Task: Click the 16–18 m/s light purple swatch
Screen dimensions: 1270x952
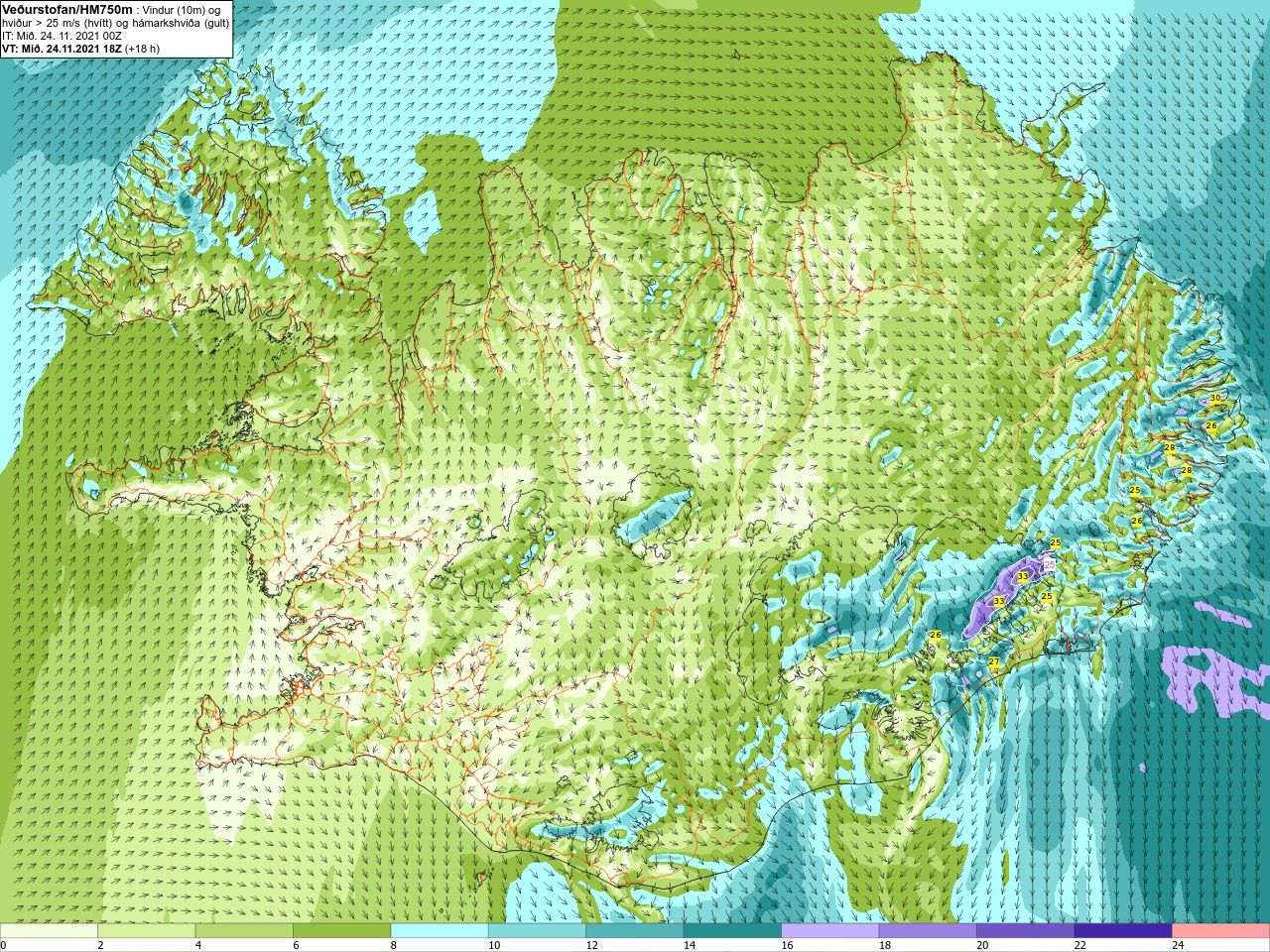Action: 830,930
